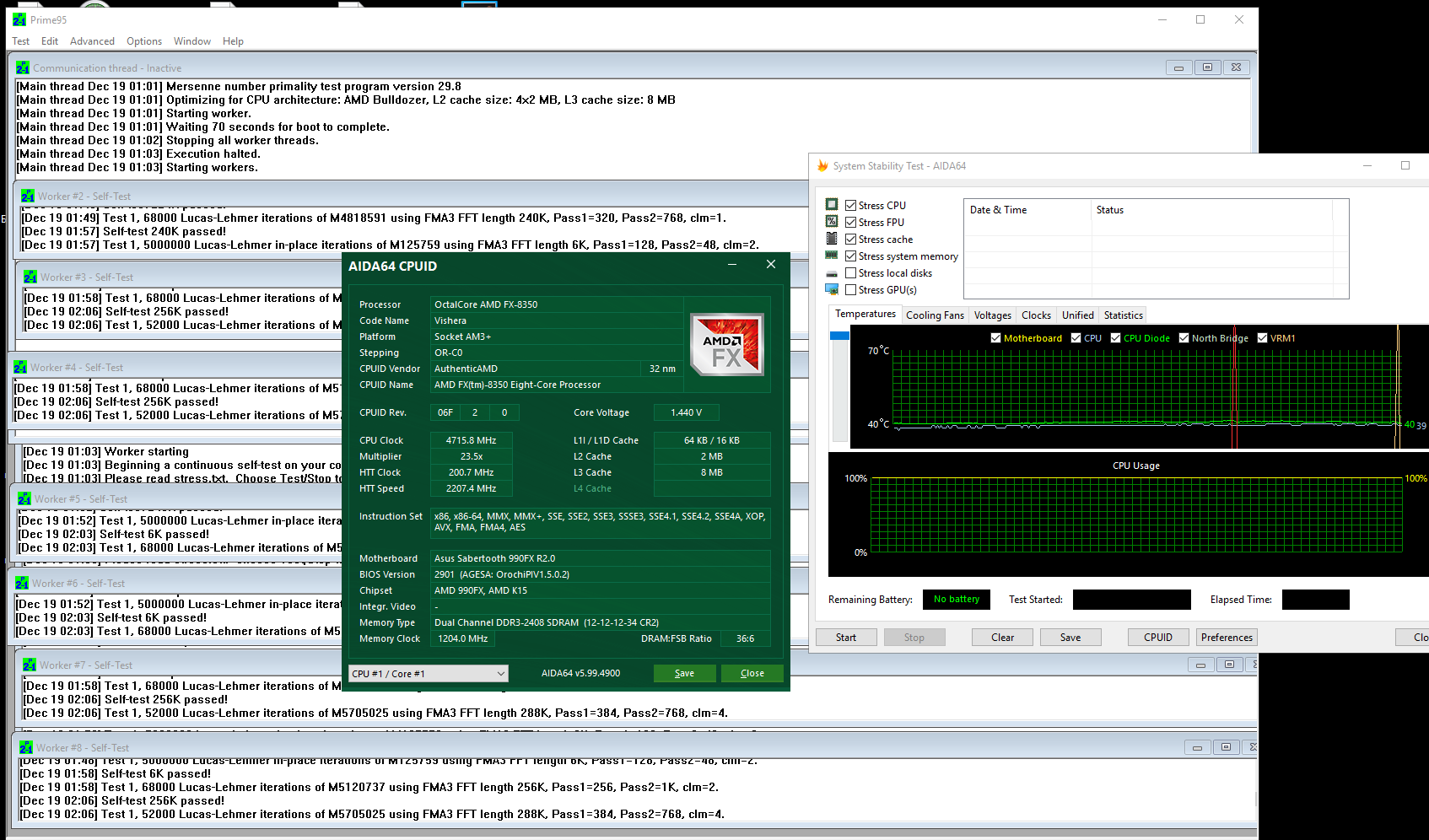Image resolution: width=1429 pixels, height=840 pixels.
Task: Click the monitor icon beside Stress GPU(s)
Action: (x=832, y=289)
